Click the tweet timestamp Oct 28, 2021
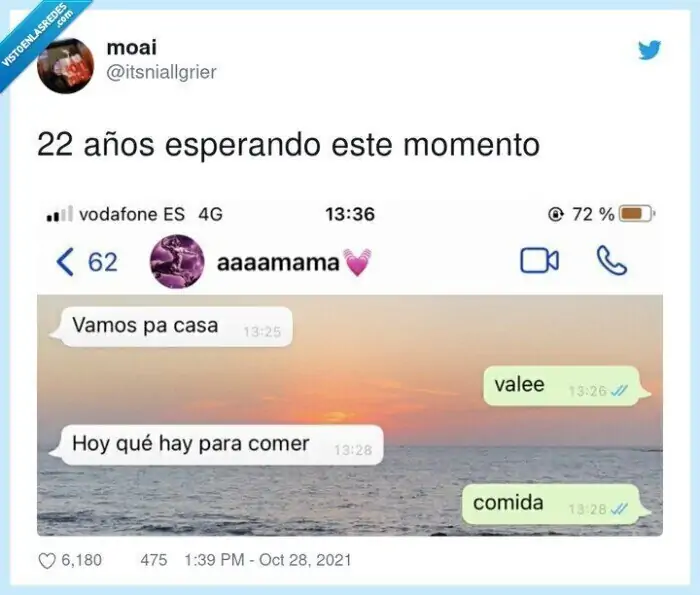 click(x=268, y=560)
